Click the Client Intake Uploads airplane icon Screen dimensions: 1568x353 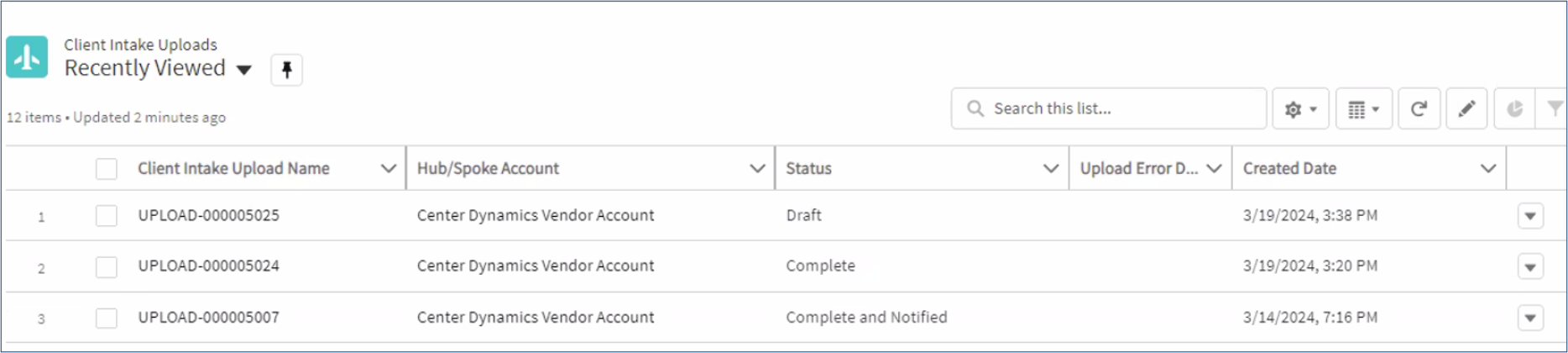pyautogui.click(x=27, y=57)
